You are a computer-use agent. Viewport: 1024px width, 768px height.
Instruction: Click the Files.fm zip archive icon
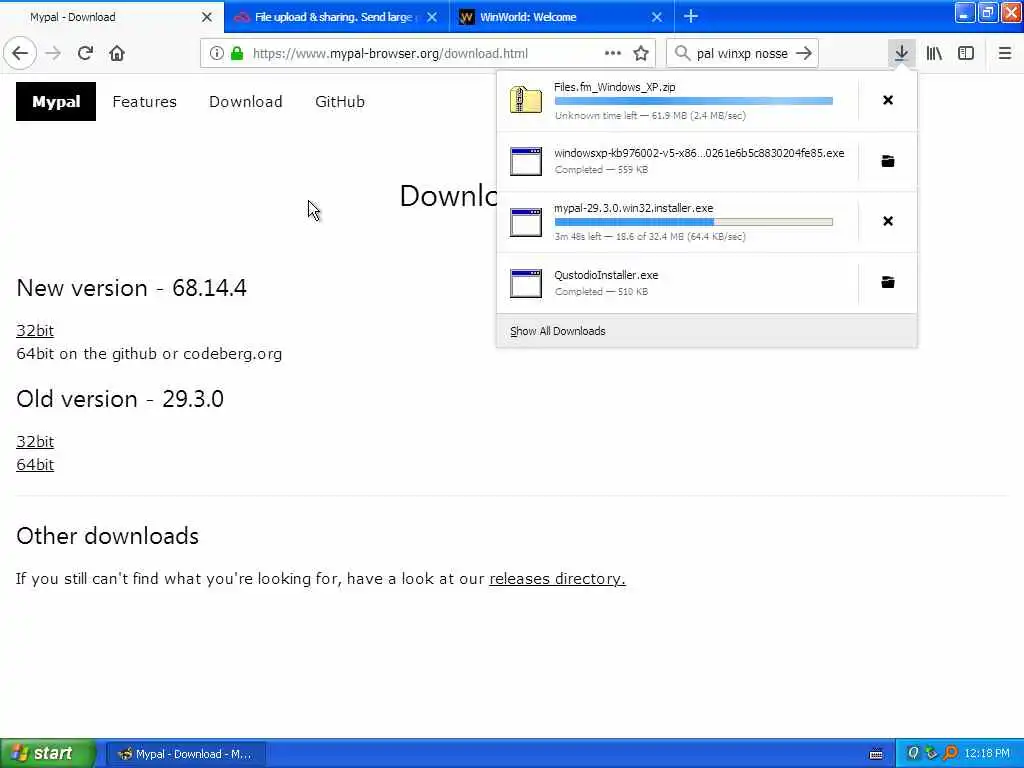[x=526, y=100]
